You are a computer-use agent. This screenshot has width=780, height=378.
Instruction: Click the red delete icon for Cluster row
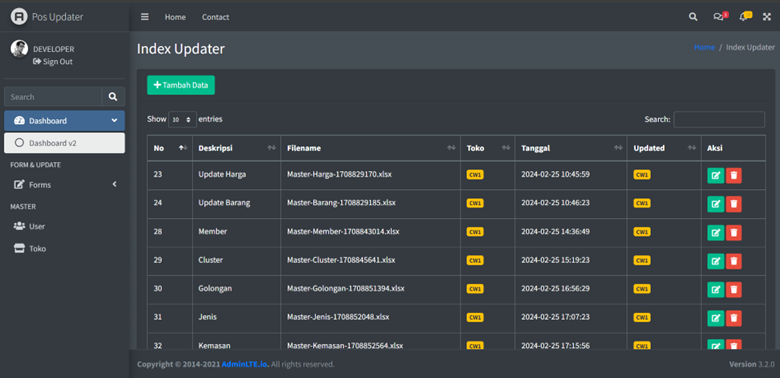734,261
